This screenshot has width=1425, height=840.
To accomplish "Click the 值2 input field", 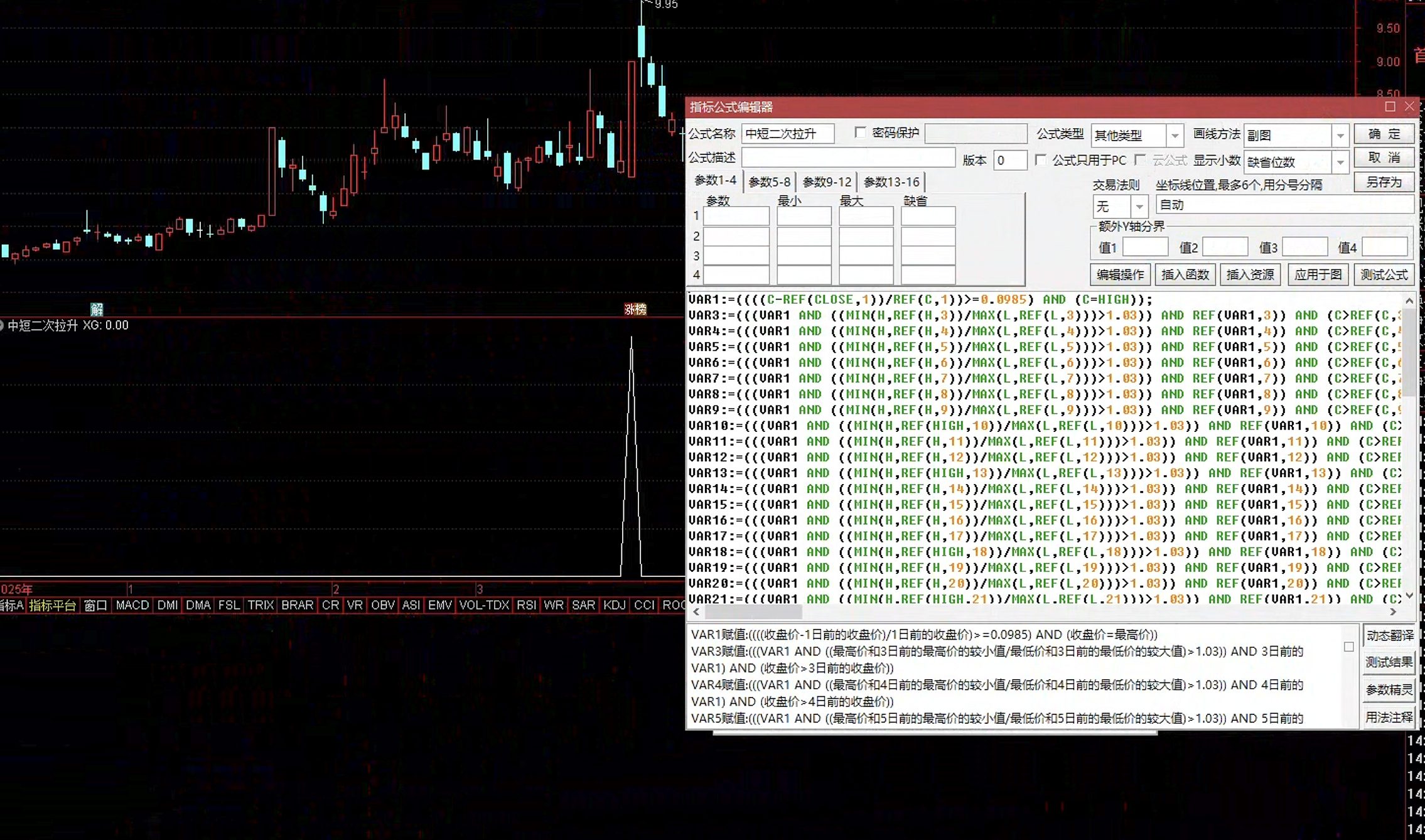I will 1225,247.
